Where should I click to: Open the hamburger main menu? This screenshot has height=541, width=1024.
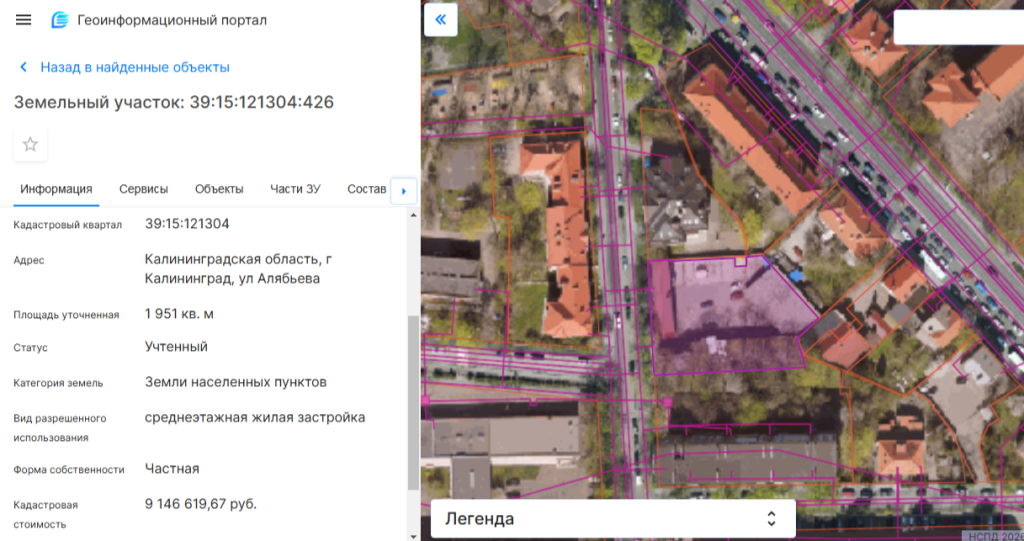point(24,20)
